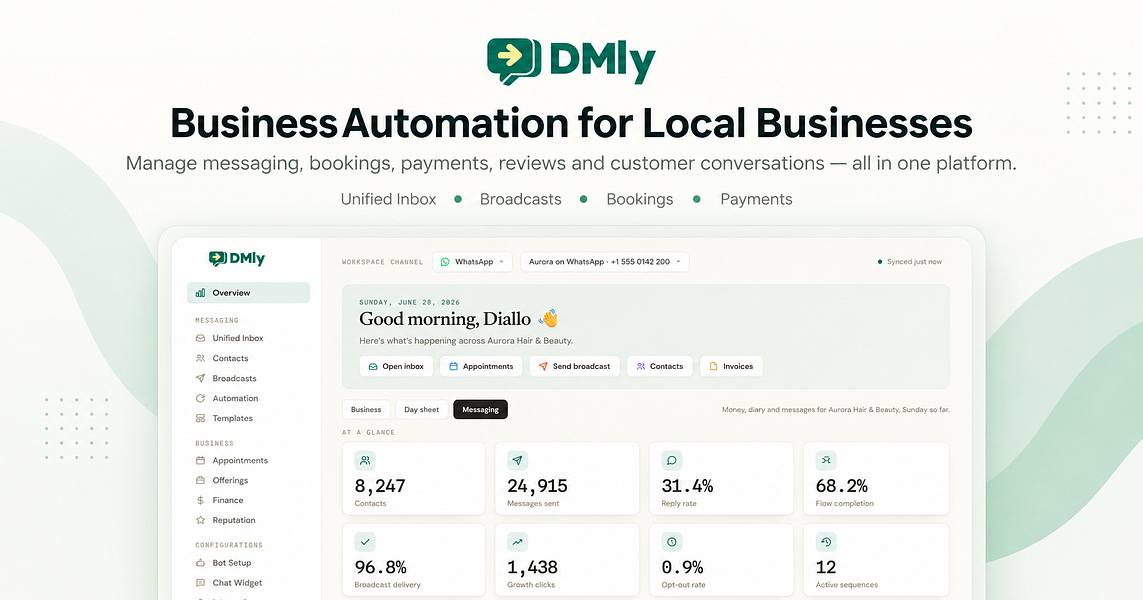
Task: Click the flow icon on Flow completion card
Action: (826, 461)
